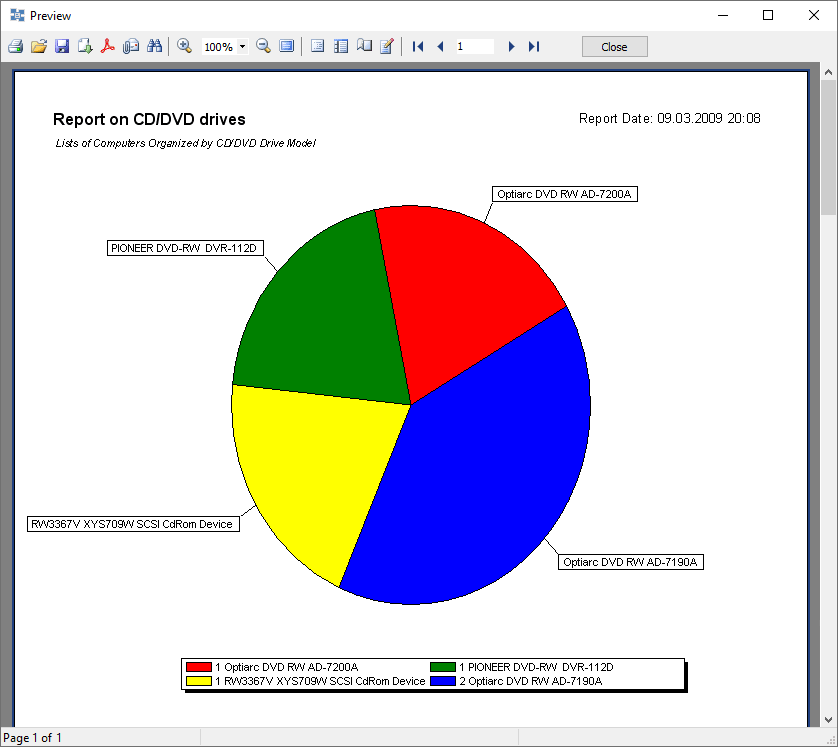Maximize the Preview window
Viewport: 838px width, 747px height.
tap(768, 15)
